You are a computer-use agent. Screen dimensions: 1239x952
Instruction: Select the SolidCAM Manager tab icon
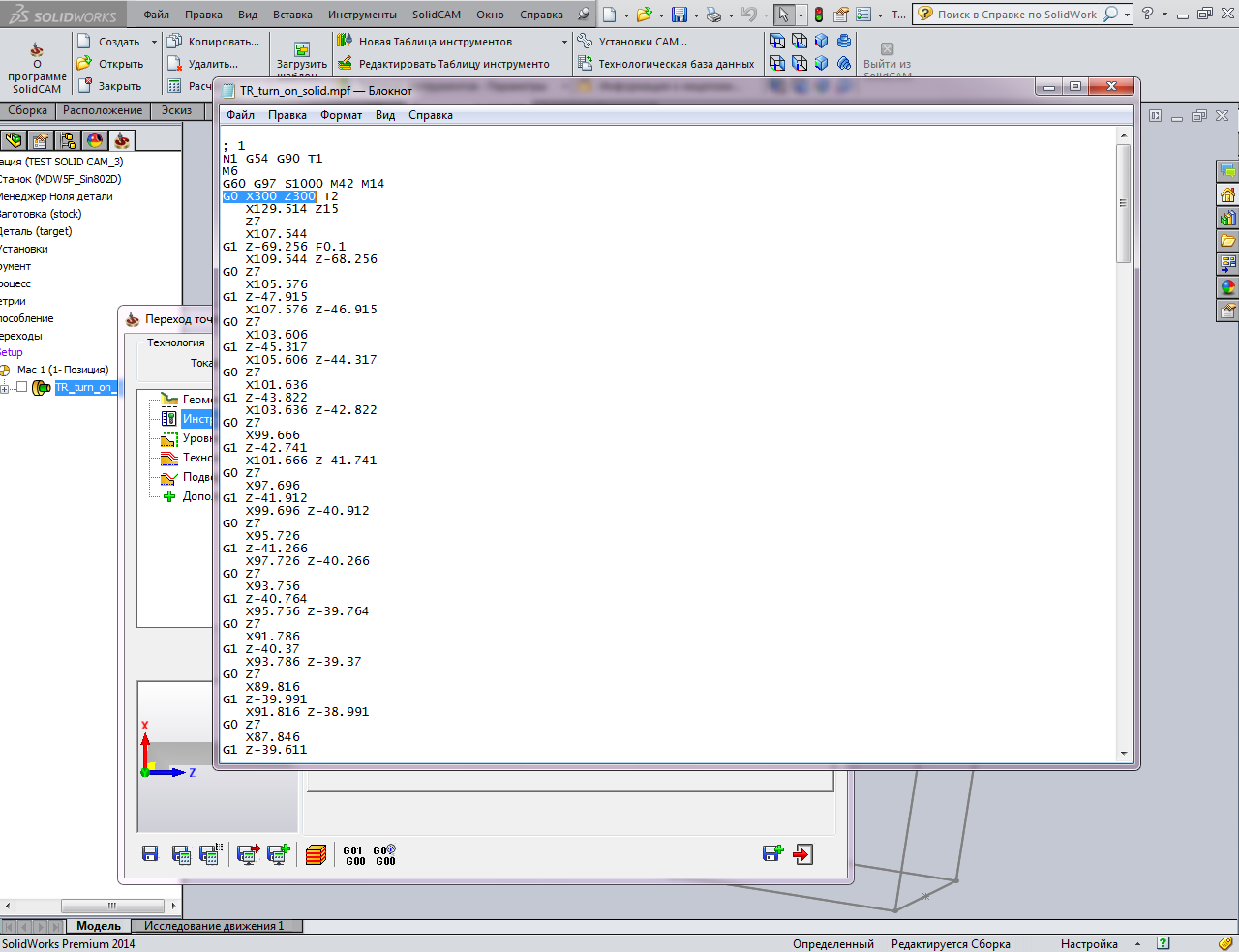point(122,140)
